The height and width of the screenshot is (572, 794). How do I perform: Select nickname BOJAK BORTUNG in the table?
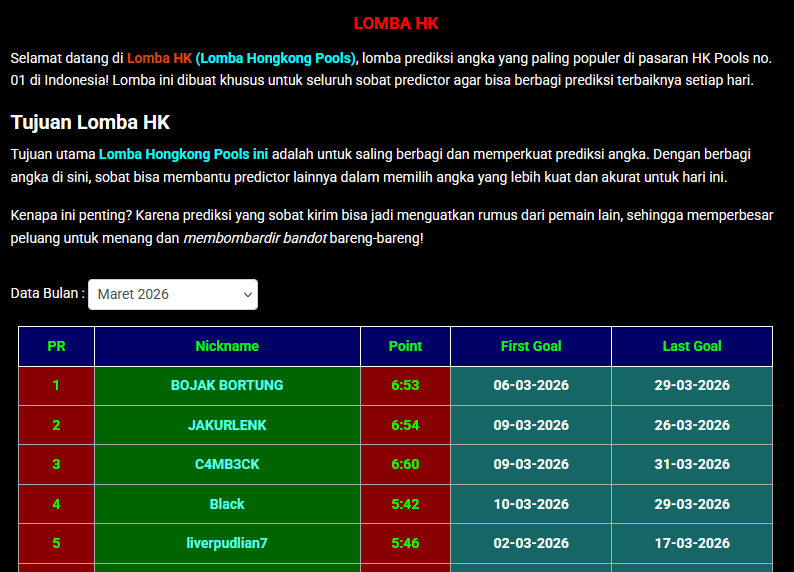pyautogui.click(x=227, y=385)
